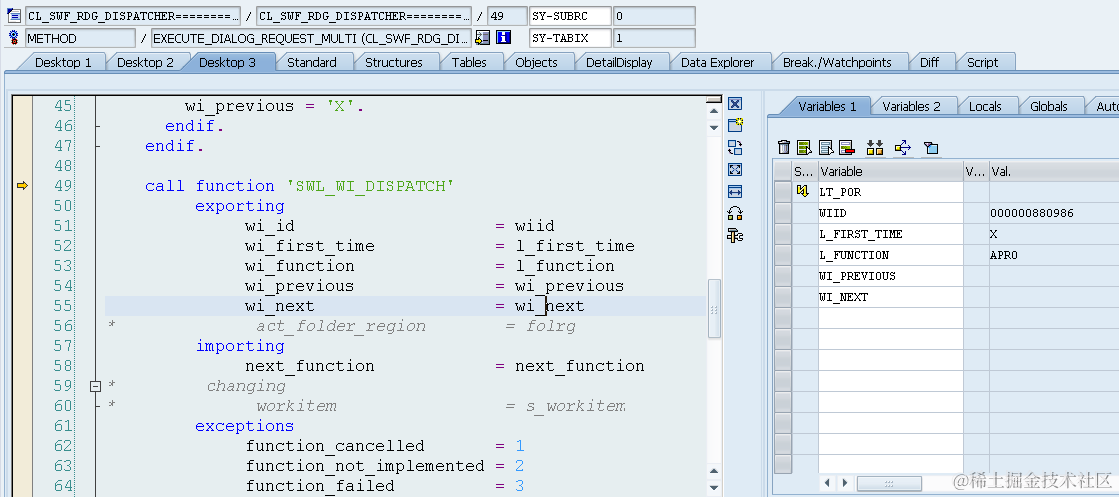The height and width of the screenshot is (497, 1119).
Task: Switch to Desktop 2 tab
Action: click(145, 62)
